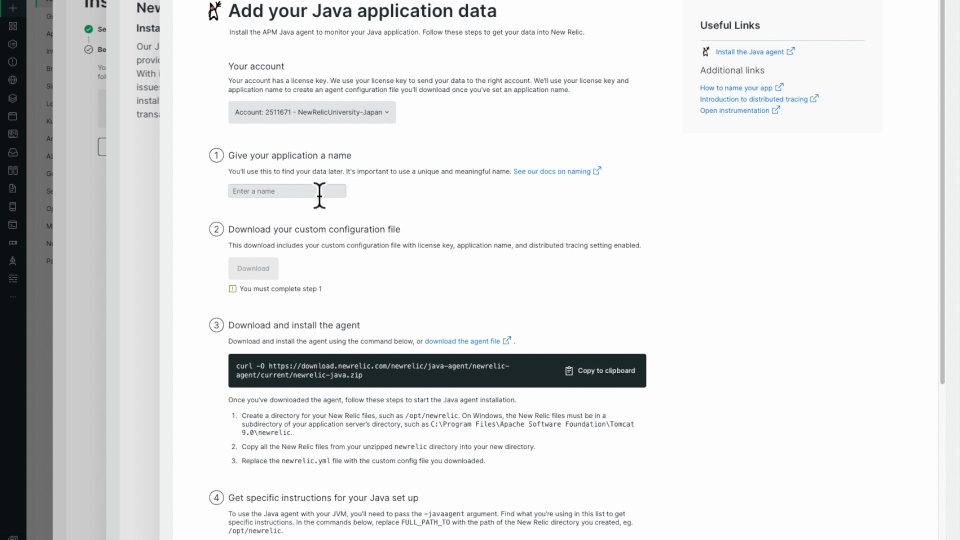The image size is (960, 540).
Task: Open Install the Java agent link
Action: [749, 52]
